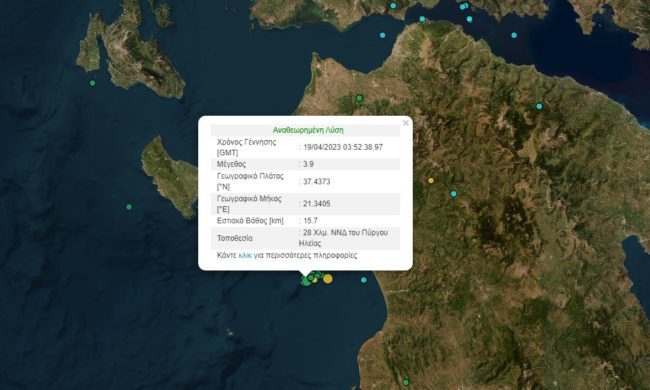Select cyan marker on northern mainland shore
The height and width of the screenshot is (390, 650).
pyautogui.click(x=393, y=5)
